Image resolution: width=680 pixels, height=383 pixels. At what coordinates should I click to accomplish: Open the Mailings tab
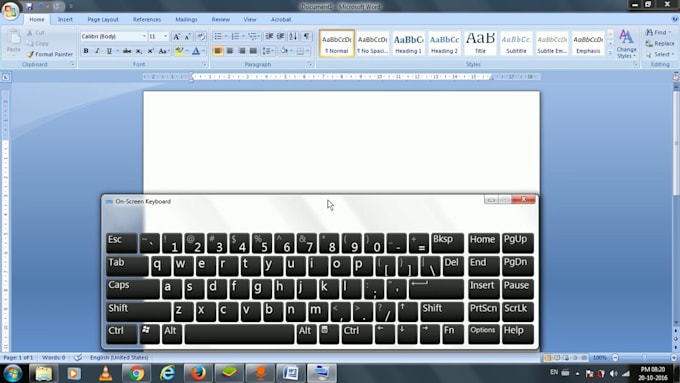coord(186,20)
